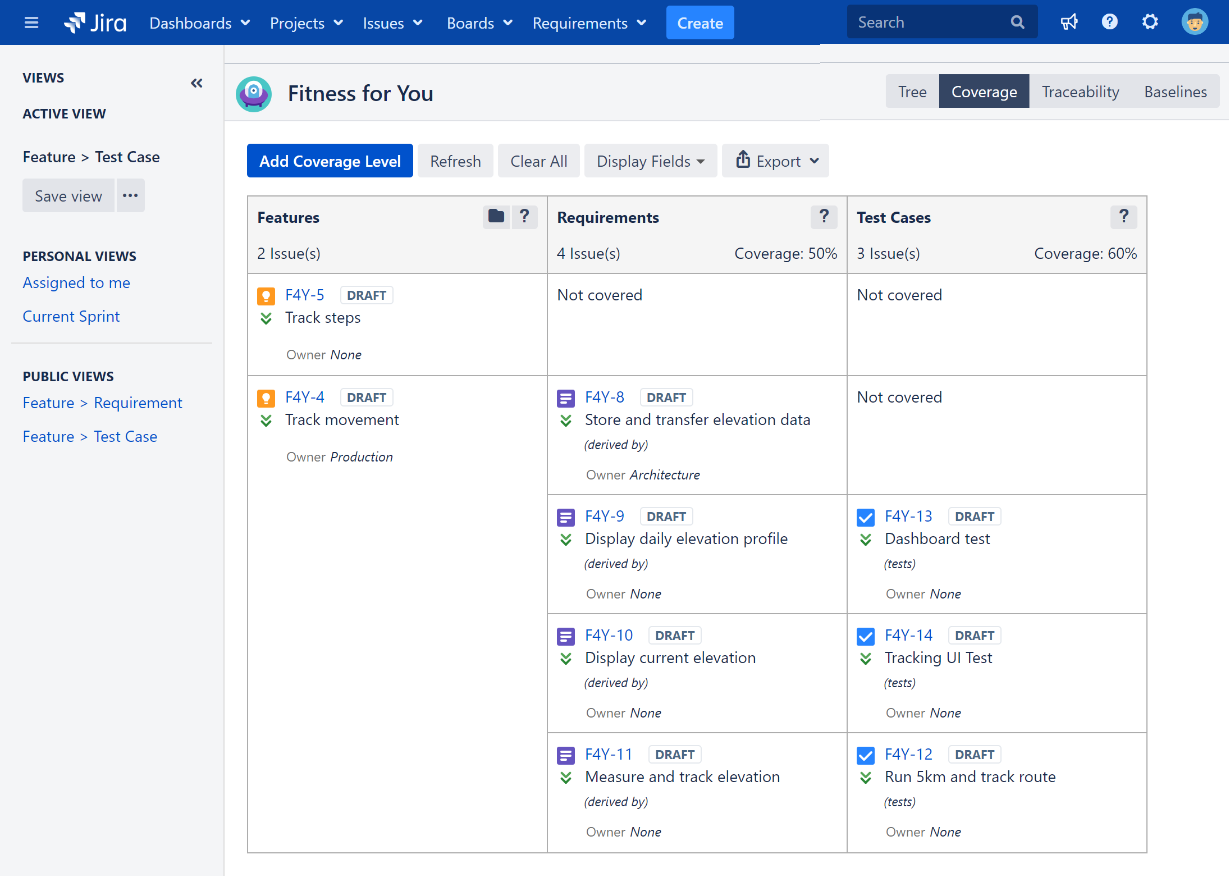Open the settings gear icon
Image resolution: width=1229 pixels, height=876 pixels.
[x=1150, y=22]
